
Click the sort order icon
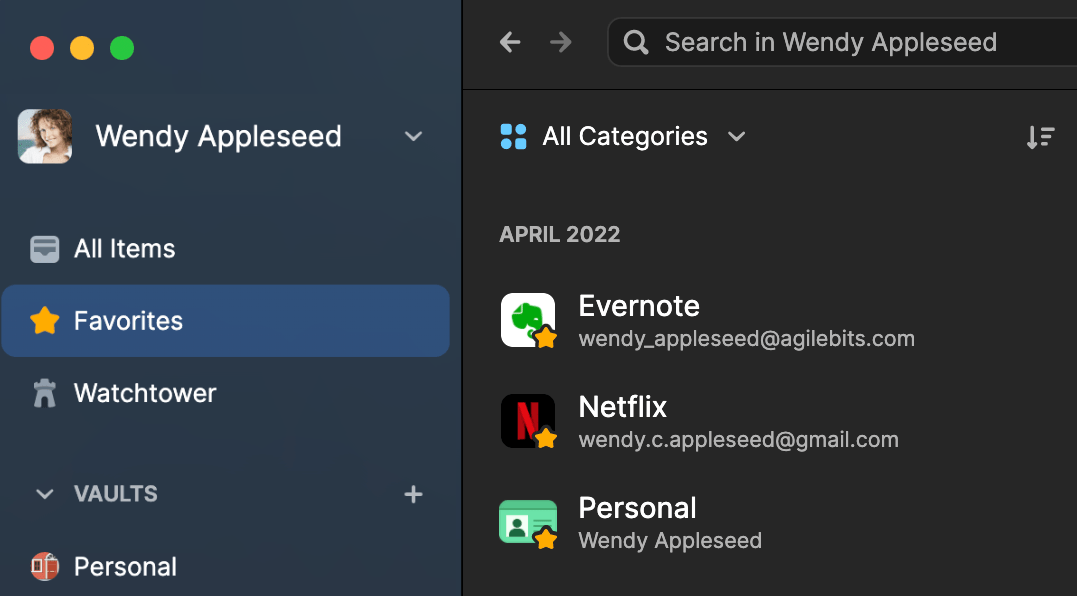(1040, 137)
